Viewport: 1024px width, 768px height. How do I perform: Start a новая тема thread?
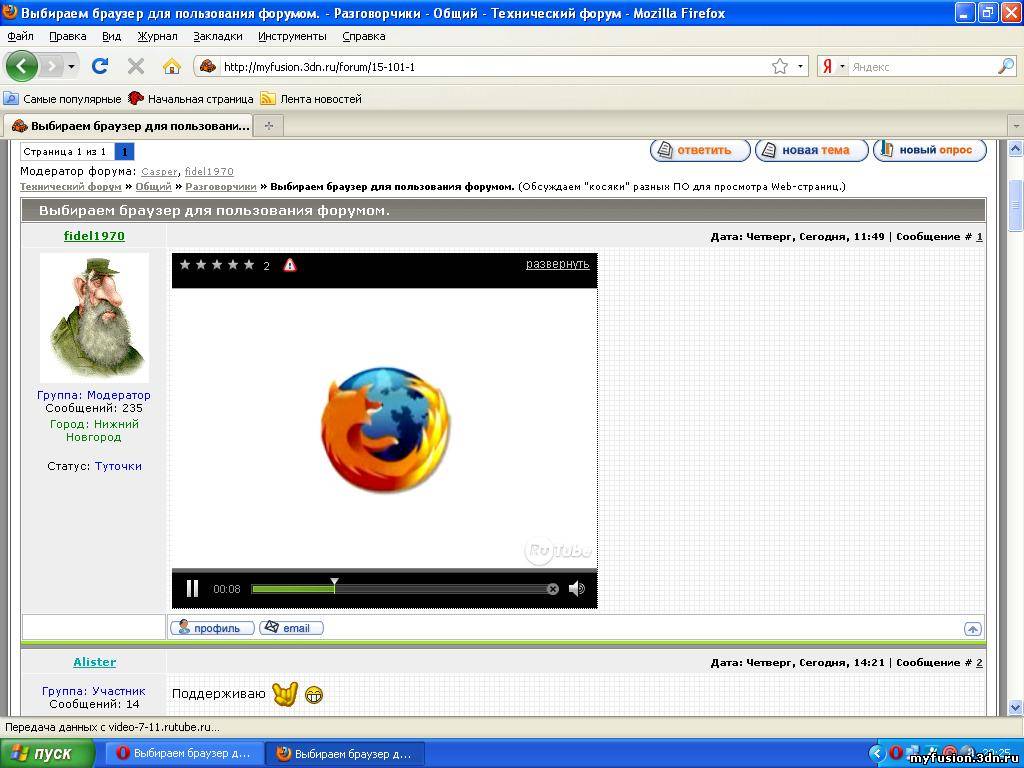[x=812, y=150]
